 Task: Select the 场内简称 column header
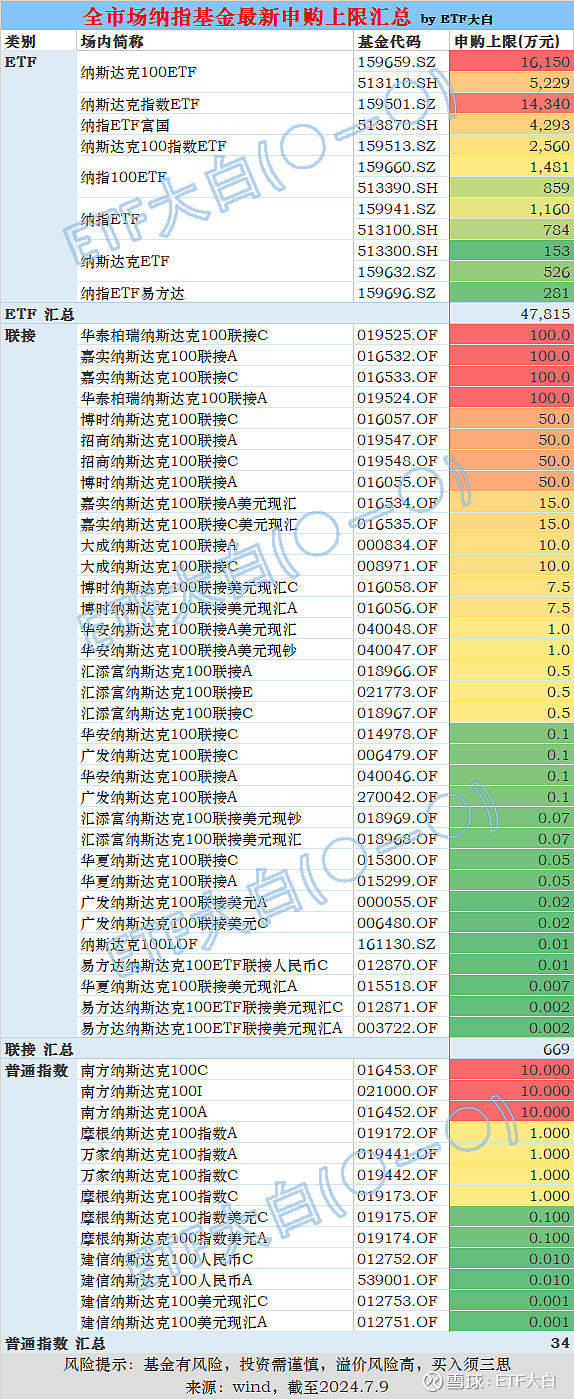tap(112, 41)
